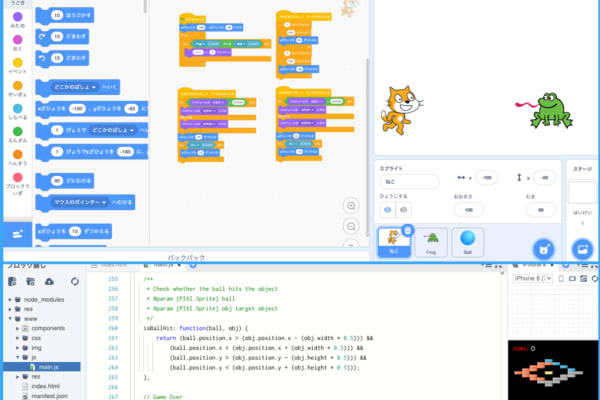The image size is (600, 400).
Task: Zoom out the Scratch code workspace
Action: 351,225
